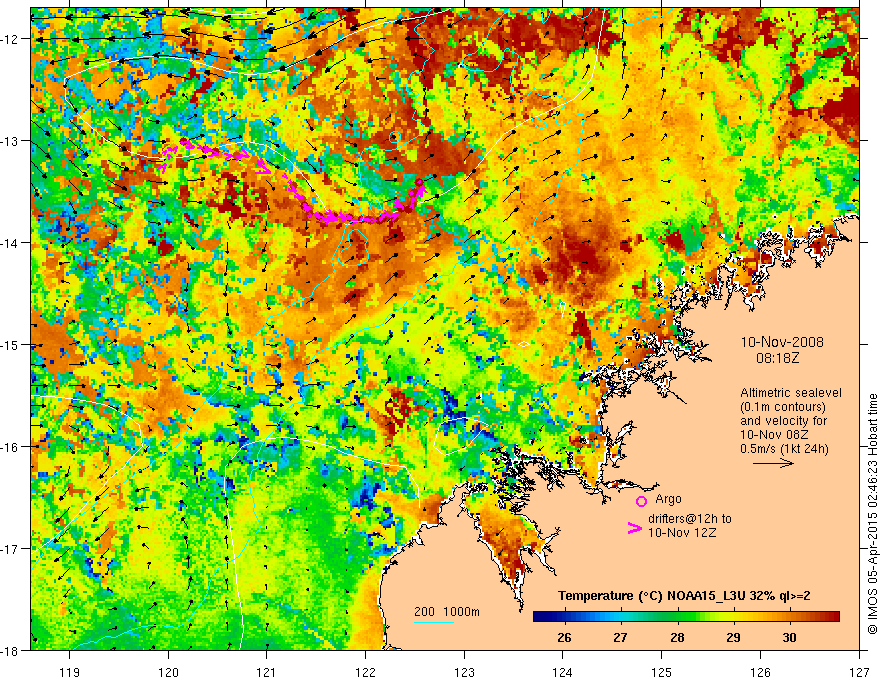Click the 'Argo' legend label
Image resolution: width=880 pixels, height=680 pixels.
(x=668, y=499)
